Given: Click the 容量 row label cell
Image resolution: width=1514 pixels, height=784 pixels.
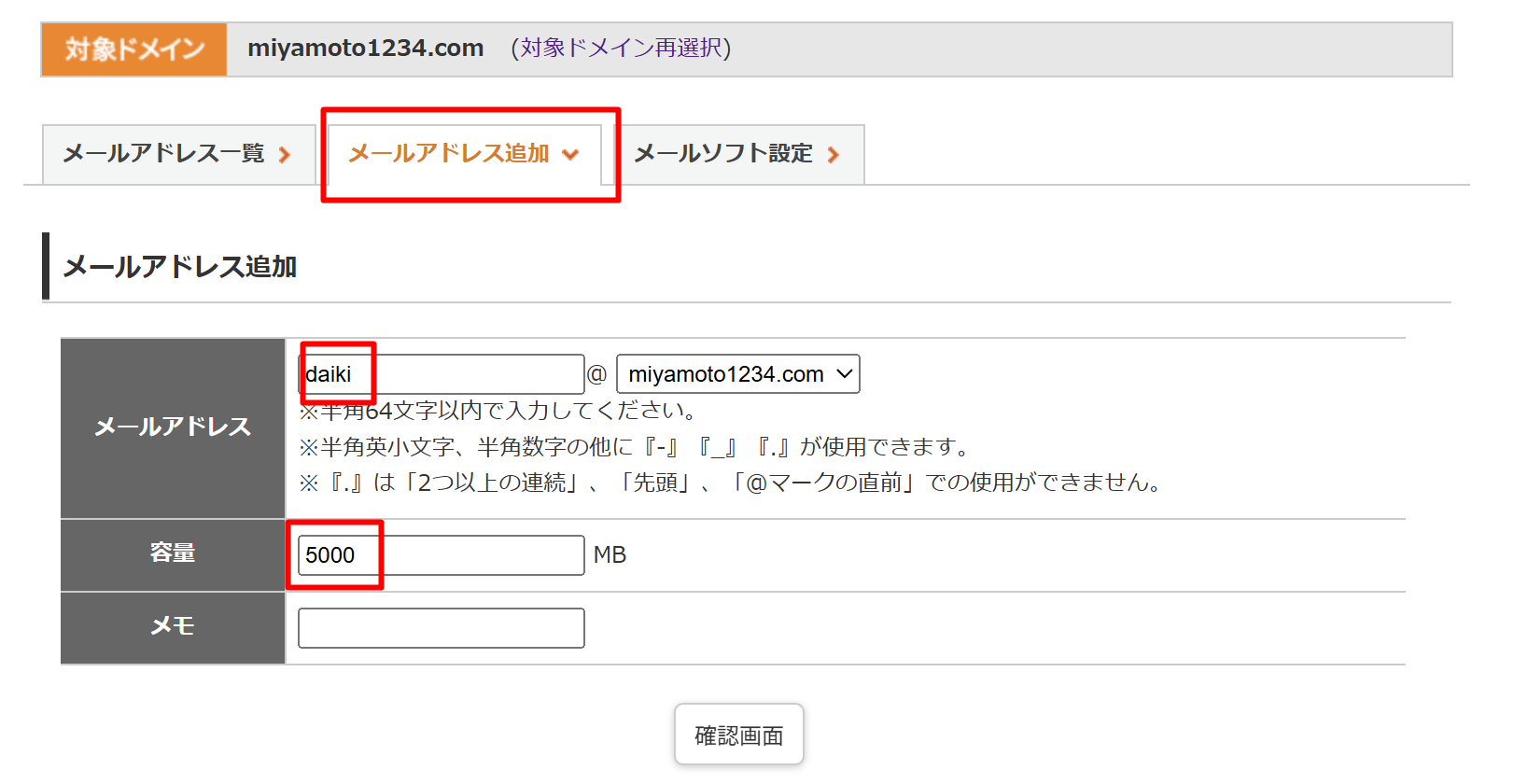Looking at the screenshot, I should click(x=173, y=554).
